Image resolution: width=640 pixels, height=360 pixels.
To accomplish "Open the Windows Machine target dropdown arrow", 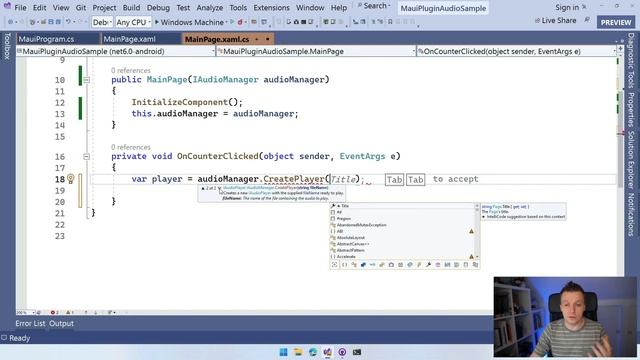I will tap(227, 22).
